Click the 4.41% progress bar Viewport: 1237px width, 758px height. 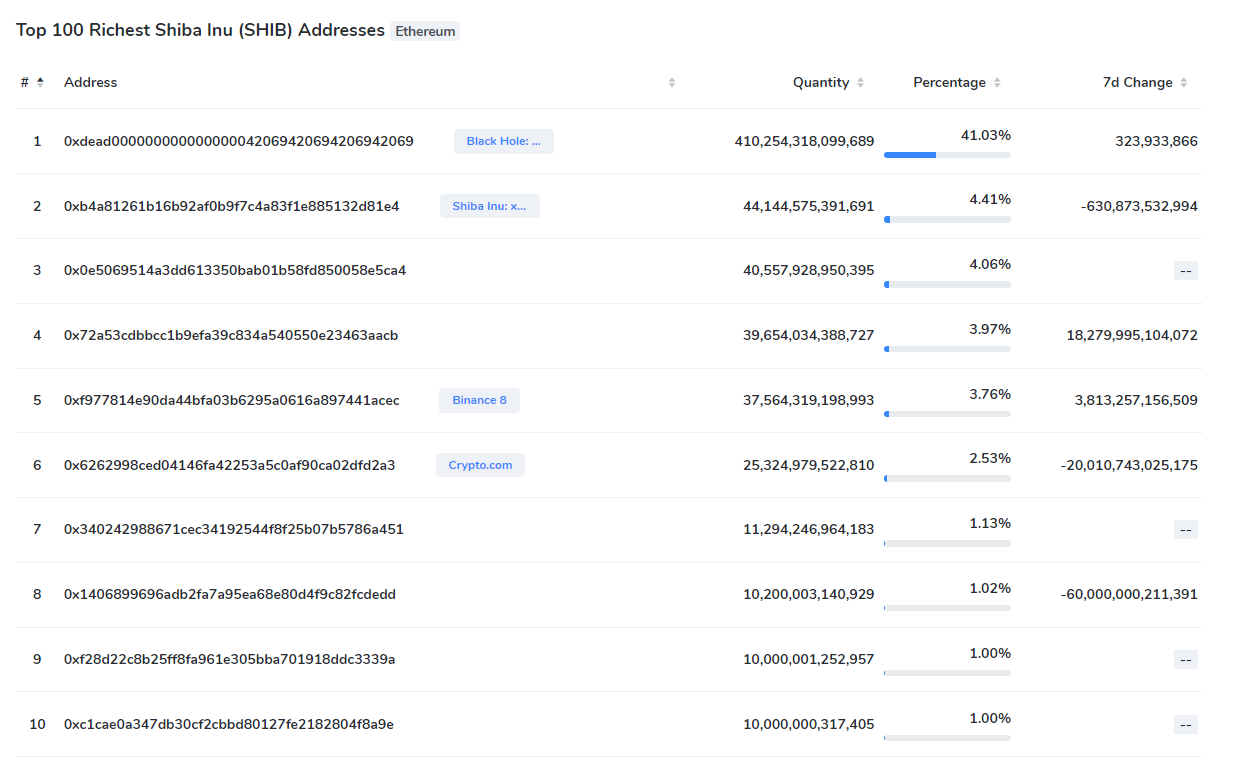point(947,219)
